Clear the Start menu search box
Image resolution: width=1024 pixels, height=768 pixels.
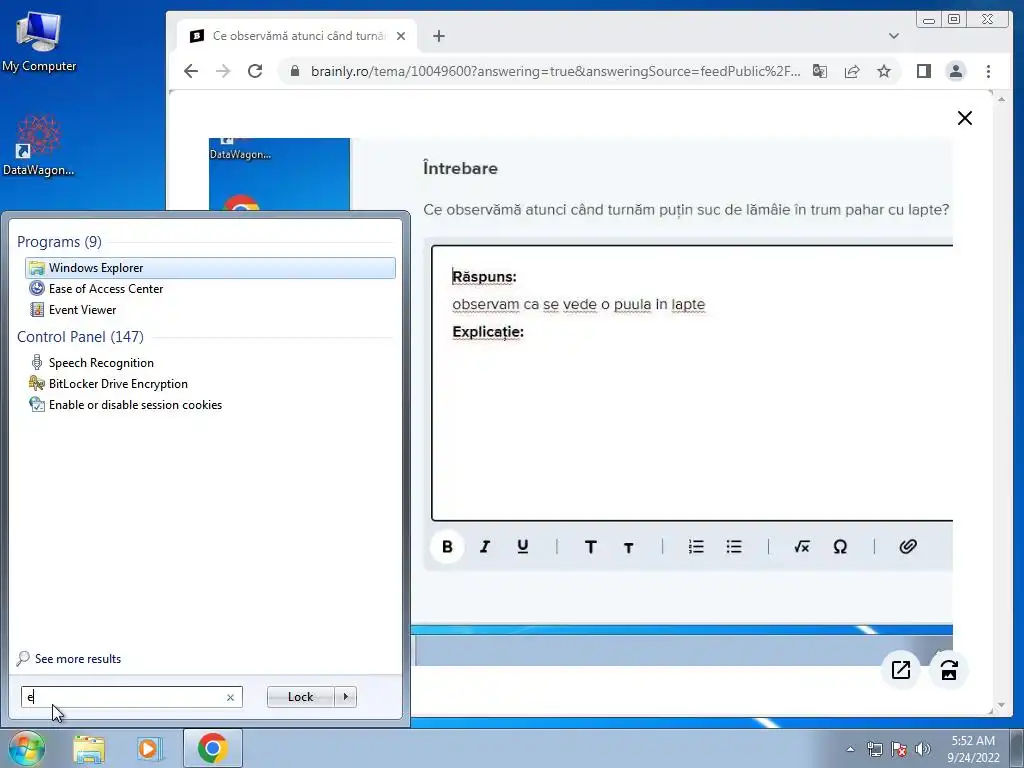click(231, 697)
